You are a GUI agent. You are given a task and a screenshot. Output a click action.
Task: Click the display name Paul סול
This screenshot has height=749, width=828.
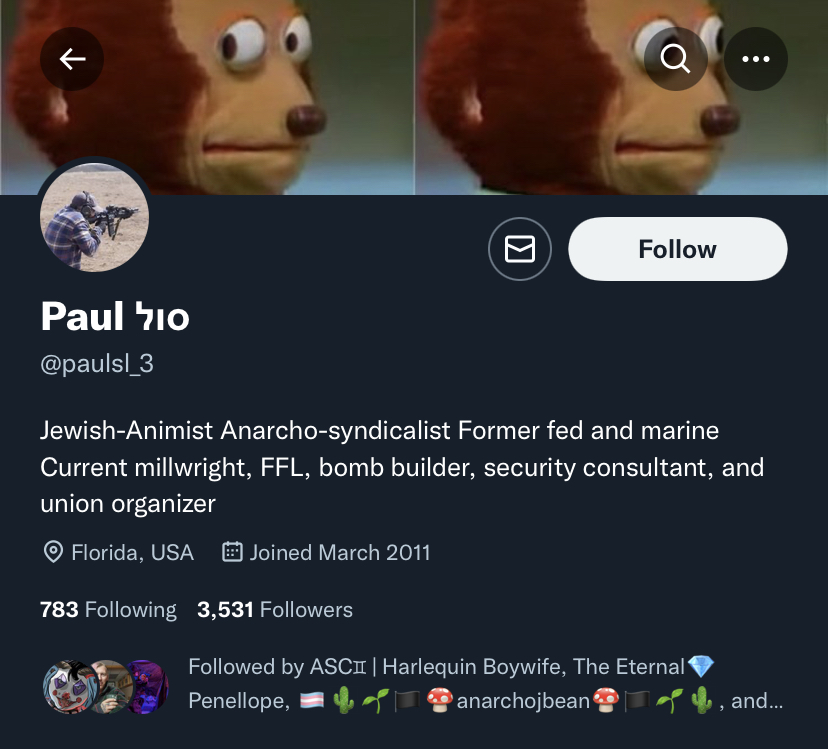coord(115,316)
